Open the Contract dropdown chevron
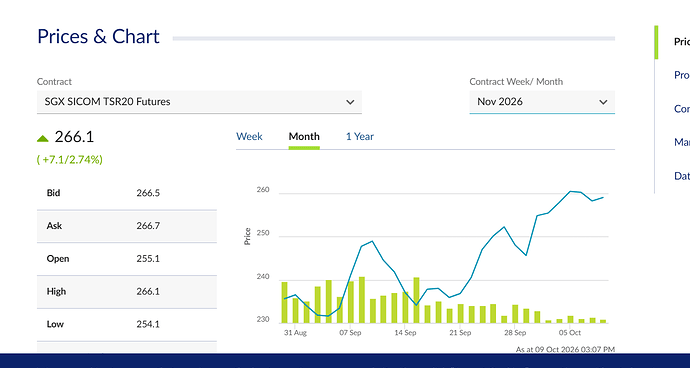Viewport: 690px width, 368px height. pyautogui.click(x=350, y=102)
